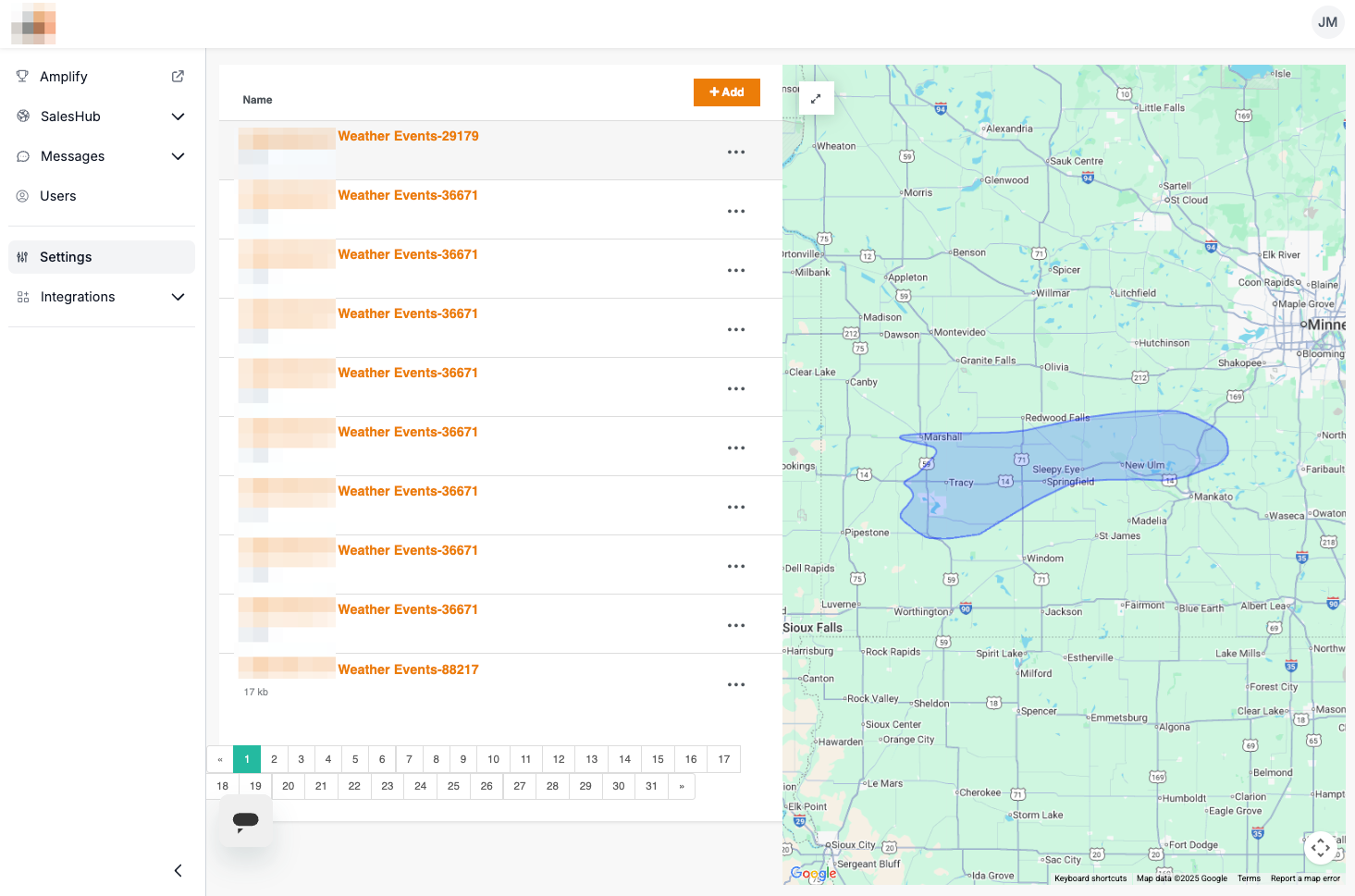Collapse the sidebar with left chevron
The width and height of the screenshot is (1355, 896).
pyautogui.click(x=178, y=870)
